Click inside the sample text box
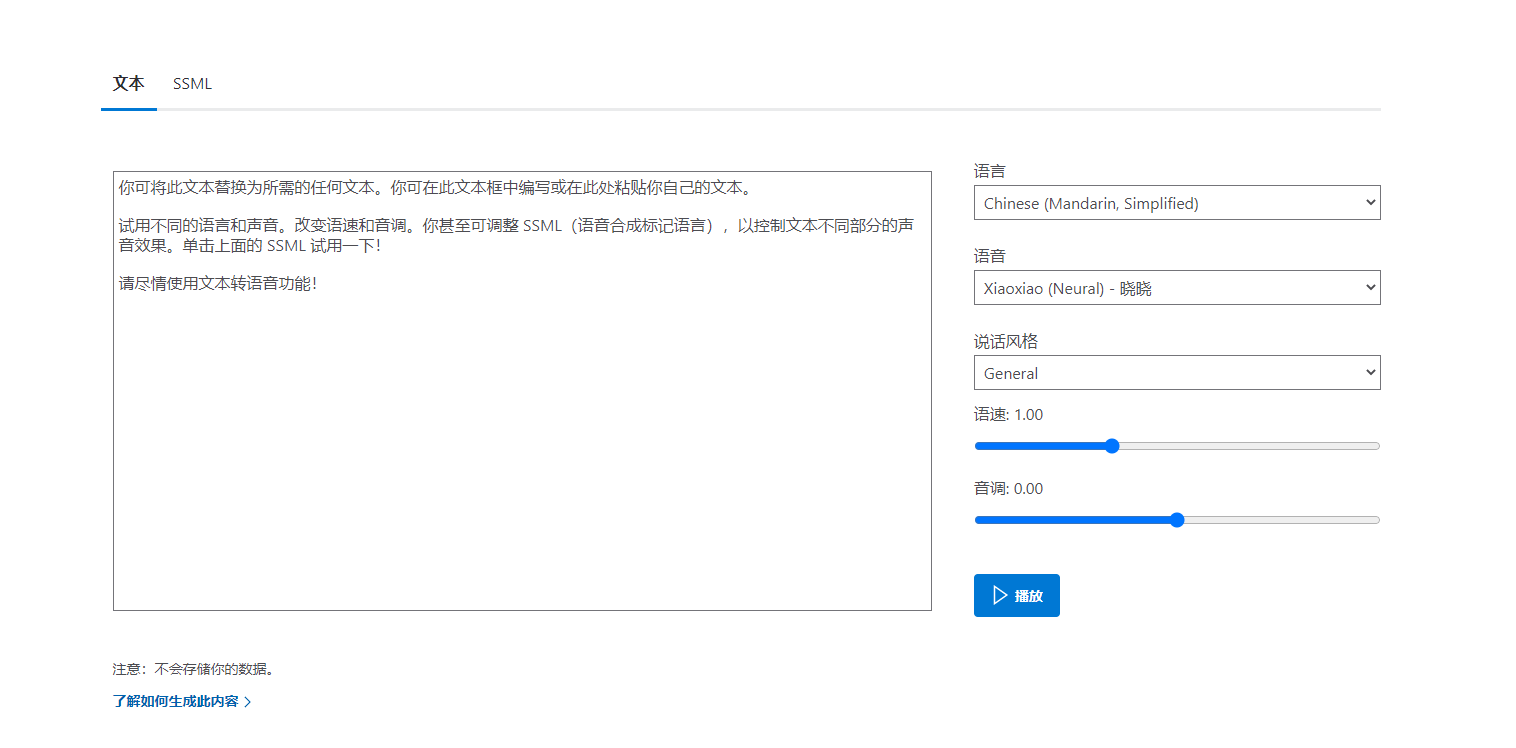The width and height of the screenshot is (1516, 748). pos(522,391)
